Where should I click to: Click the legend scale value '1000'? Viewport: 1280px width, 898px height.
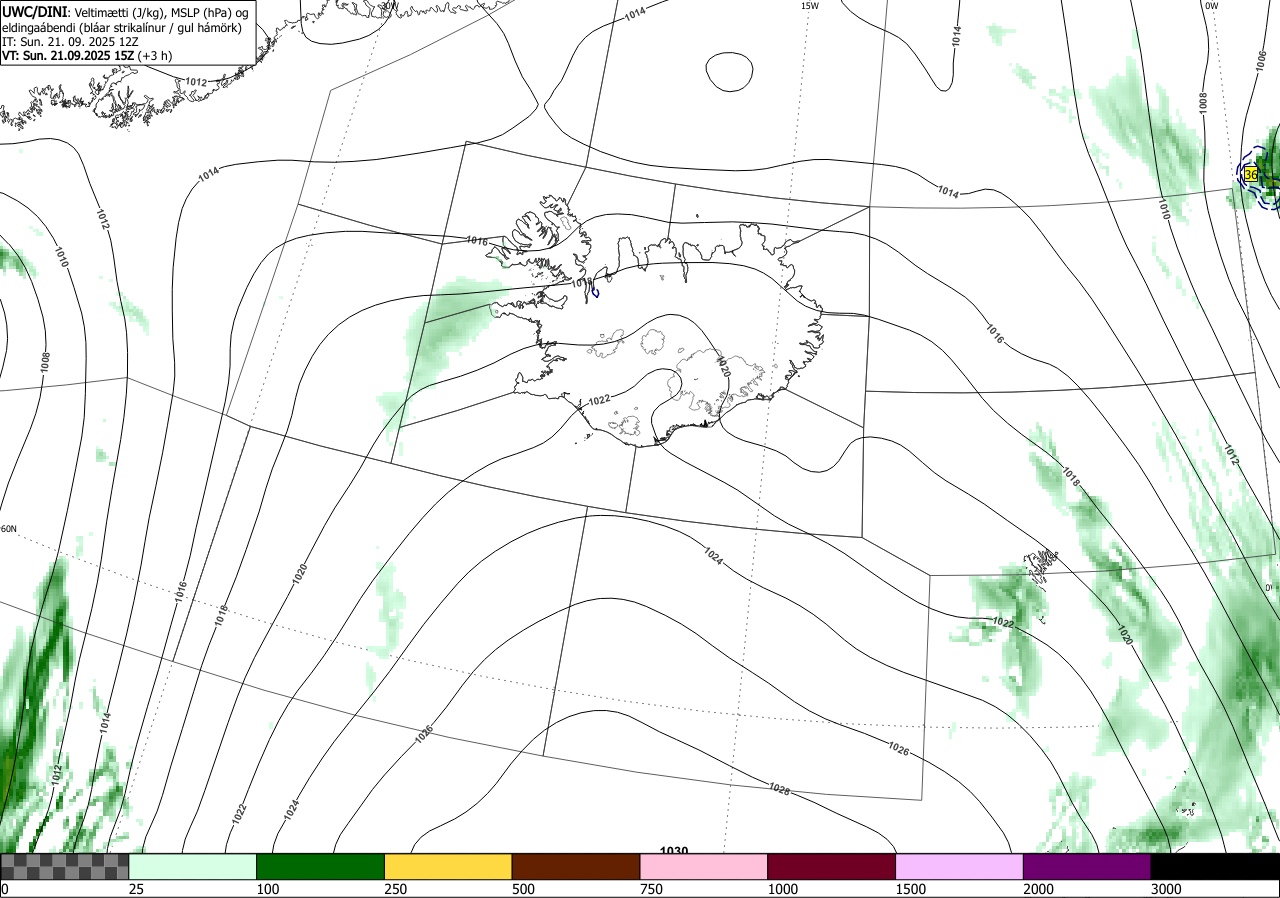(782, 889)
